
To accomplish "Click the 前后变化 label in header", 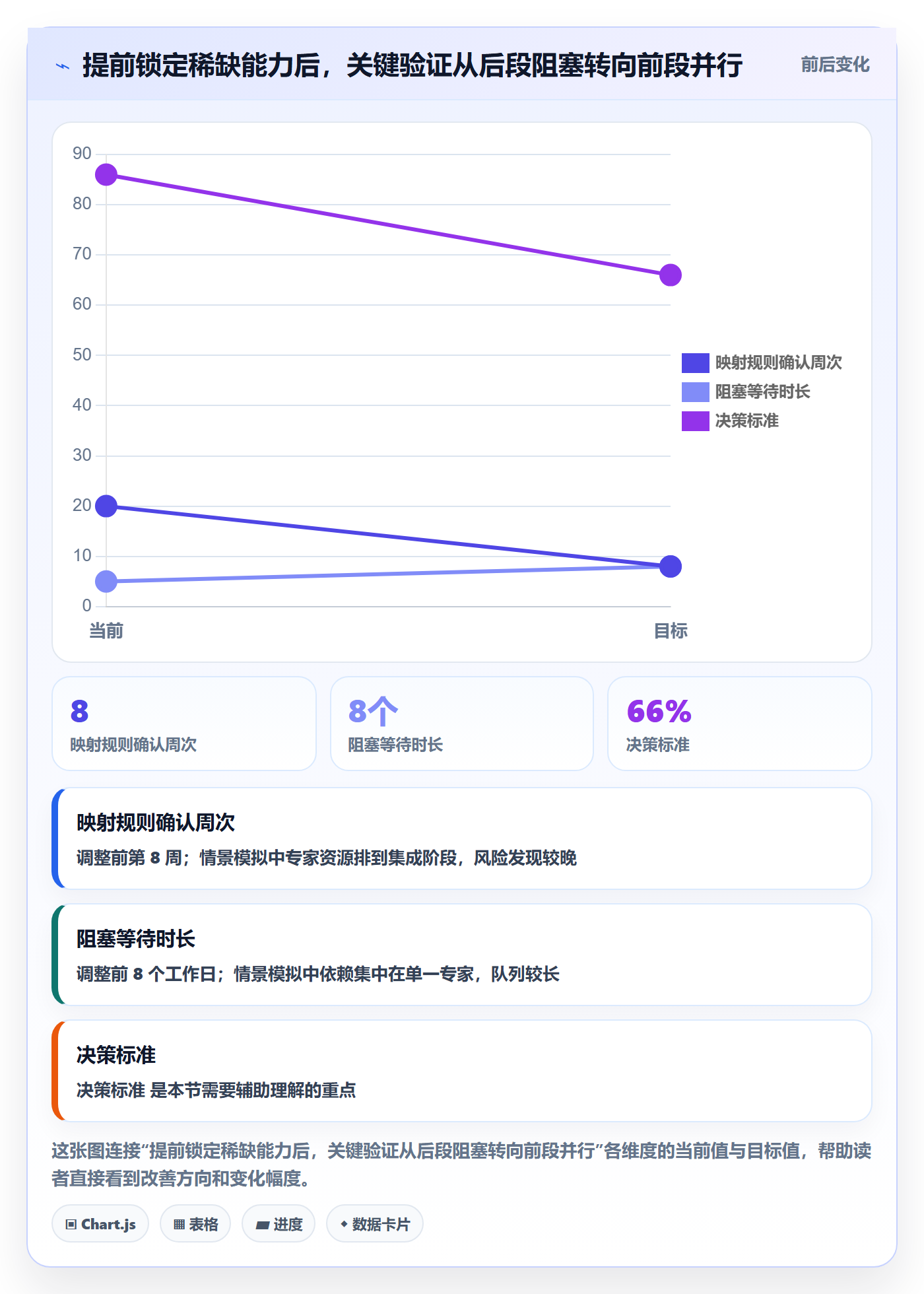I will coord(835,65).
